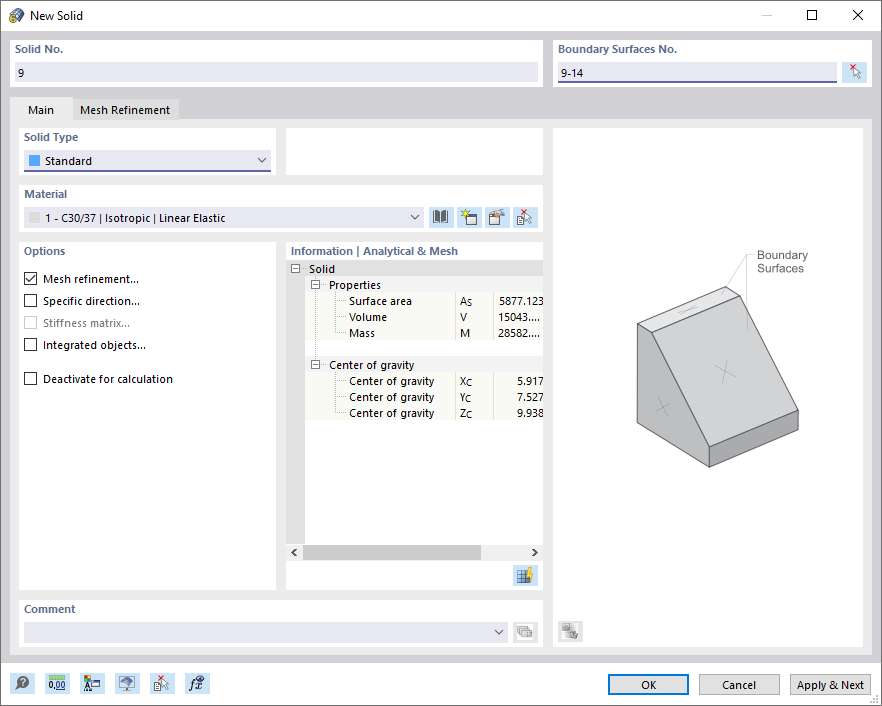The height and width of the screenshot is (706, 882).
Task: Switch to the Mesh Refinement tab
Action: 125,110
